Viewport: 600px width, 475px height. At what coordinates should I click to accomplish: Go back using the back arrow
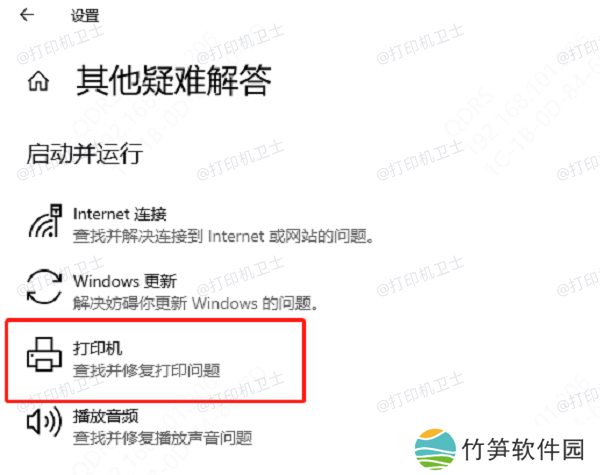click(27, 15)
